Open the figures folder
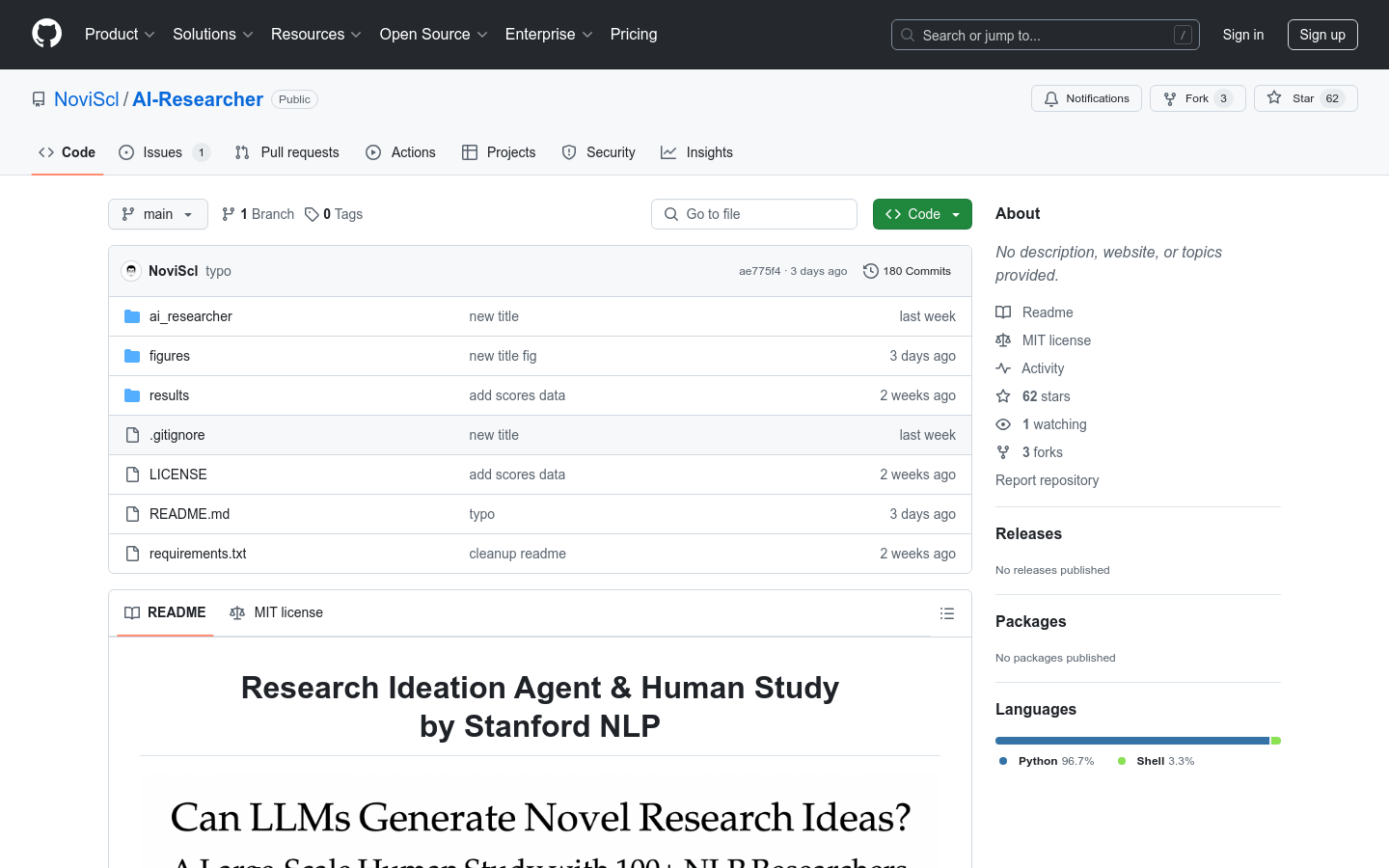 (x=169, y=356)
